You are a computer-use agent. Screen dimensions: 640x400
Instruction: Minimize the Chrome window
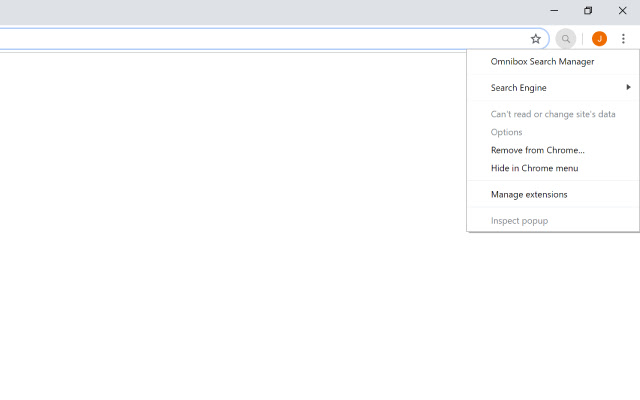tap(554, 11)
